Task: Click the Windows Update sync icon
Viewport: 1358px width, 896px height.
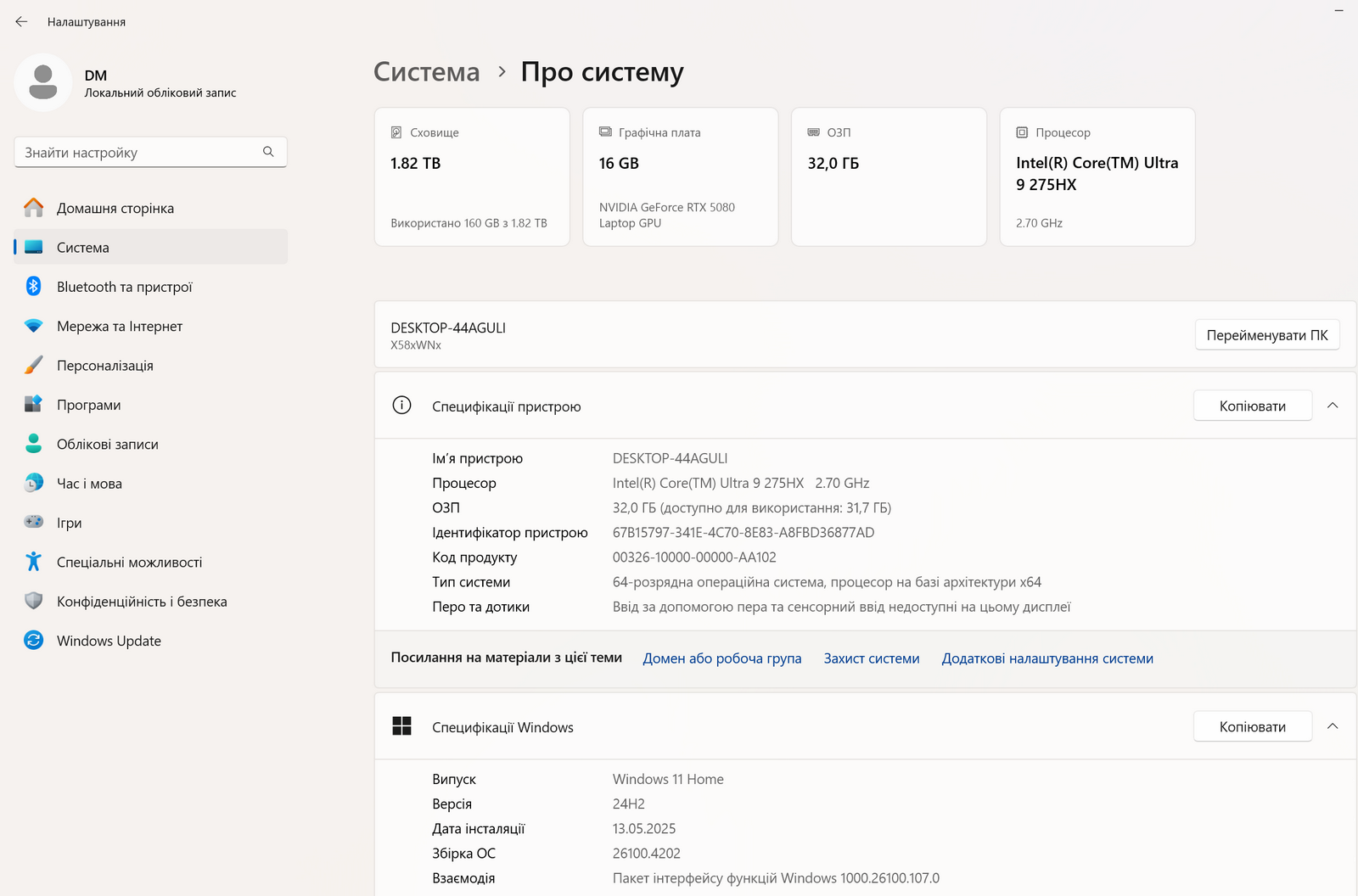Action: [x=34, y=641]
